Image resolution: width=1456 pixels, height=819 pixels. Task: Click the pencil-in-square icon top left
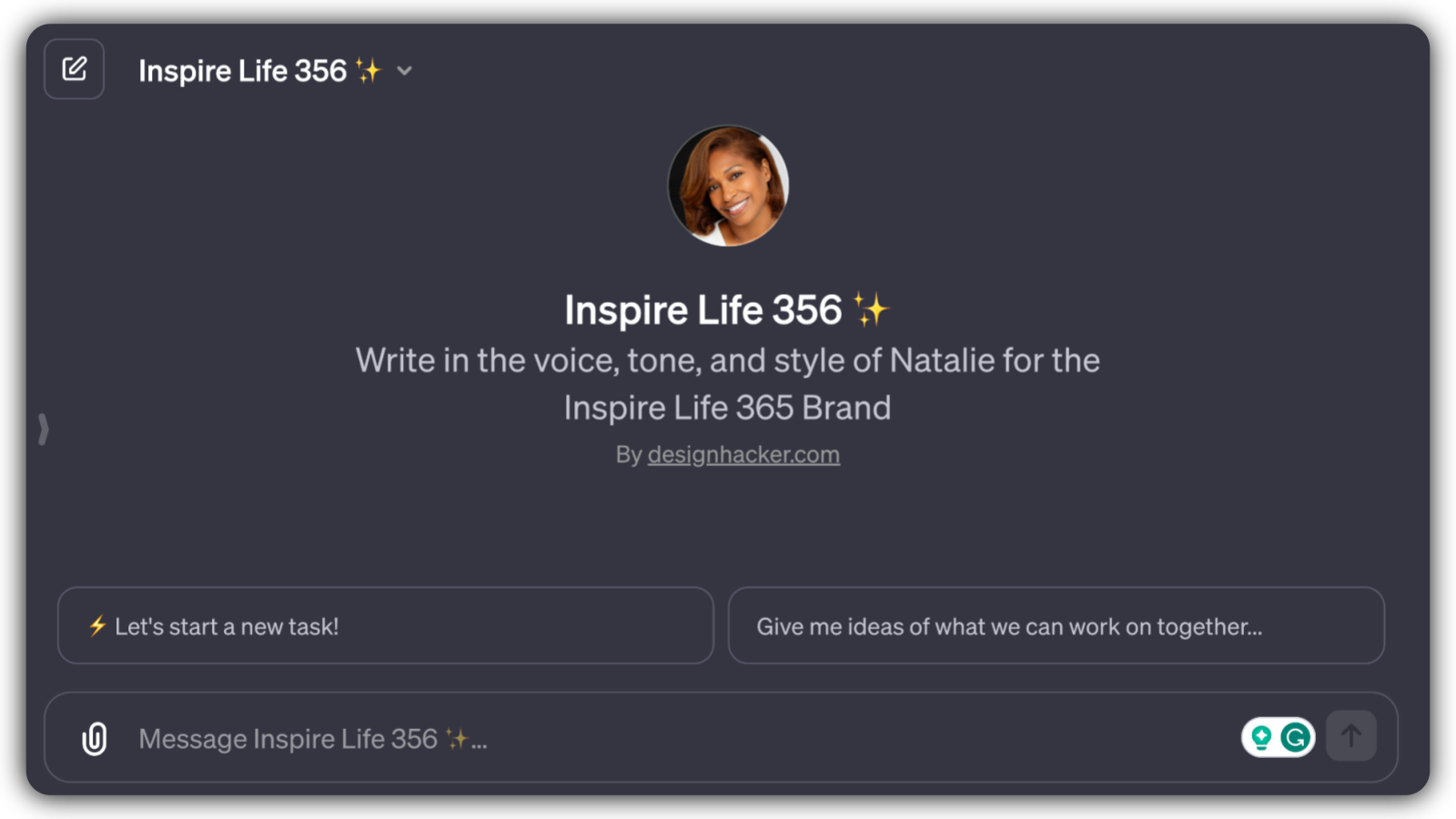point(74,68)
